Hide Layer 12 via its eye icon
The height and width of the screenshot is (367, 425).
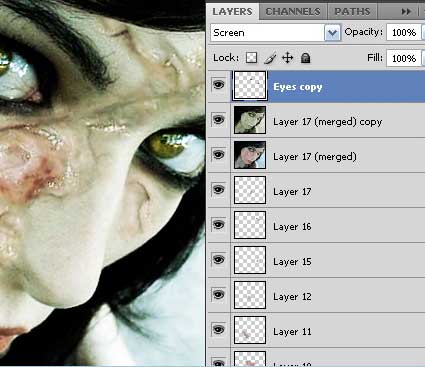(219, 295)
